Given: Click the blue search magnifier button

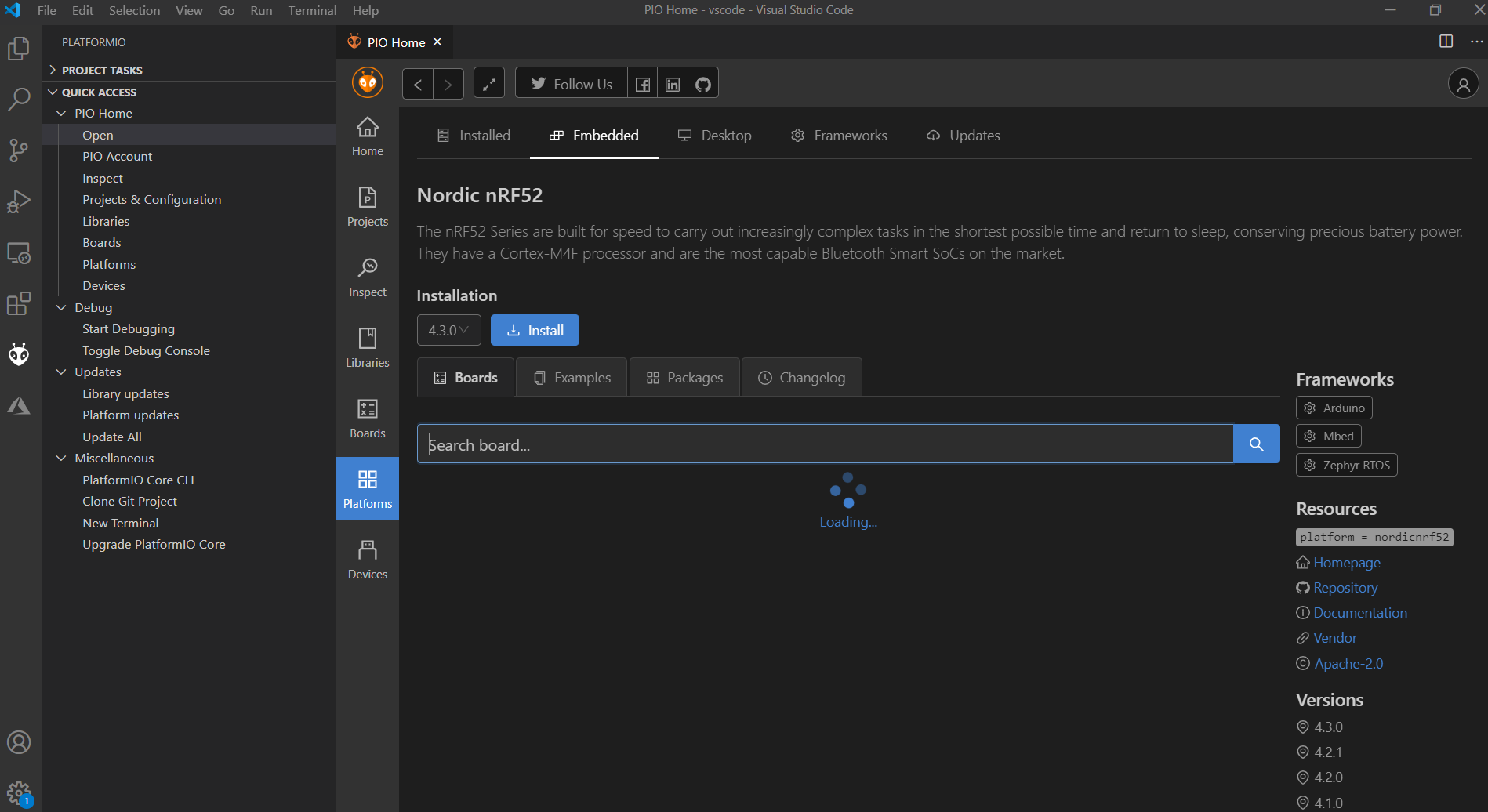Looking at the screenshot, I should click(1256, 444).
